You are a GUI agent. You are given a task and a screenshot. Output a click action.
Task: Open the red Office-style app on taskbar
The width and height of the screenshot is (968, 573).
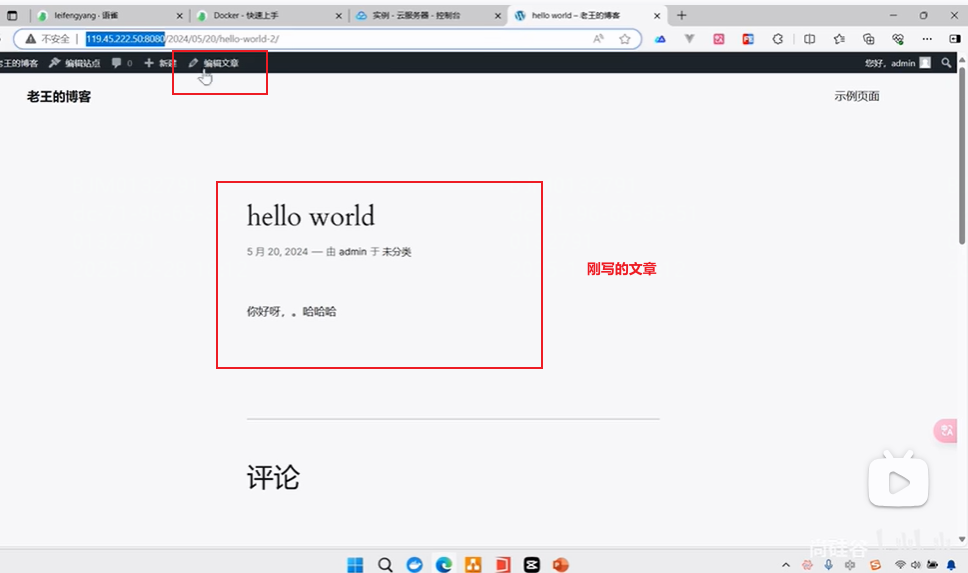click(x=503, y=564)
